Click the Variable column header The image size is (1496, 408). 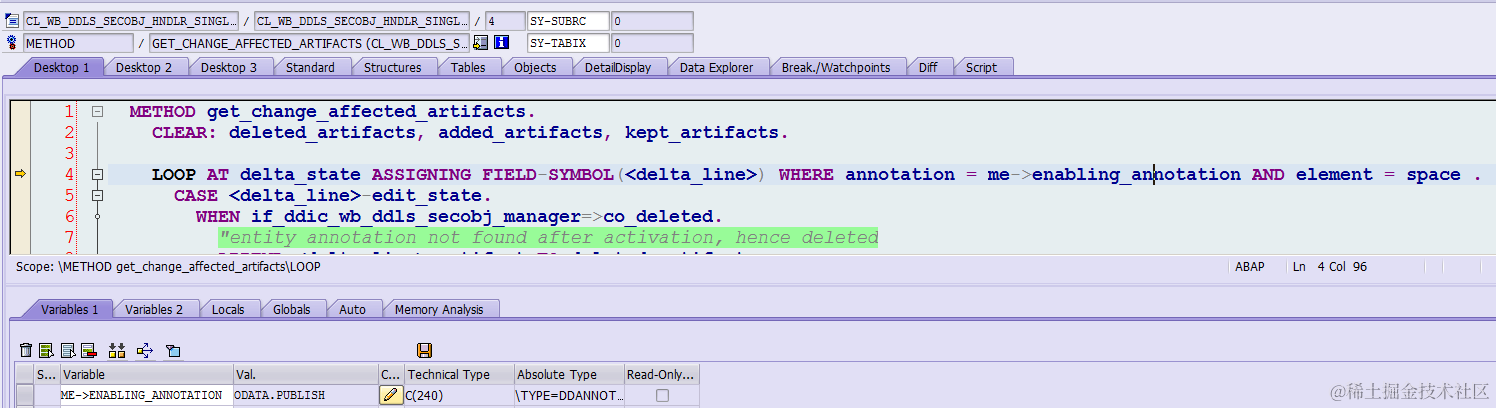point(146,375)
